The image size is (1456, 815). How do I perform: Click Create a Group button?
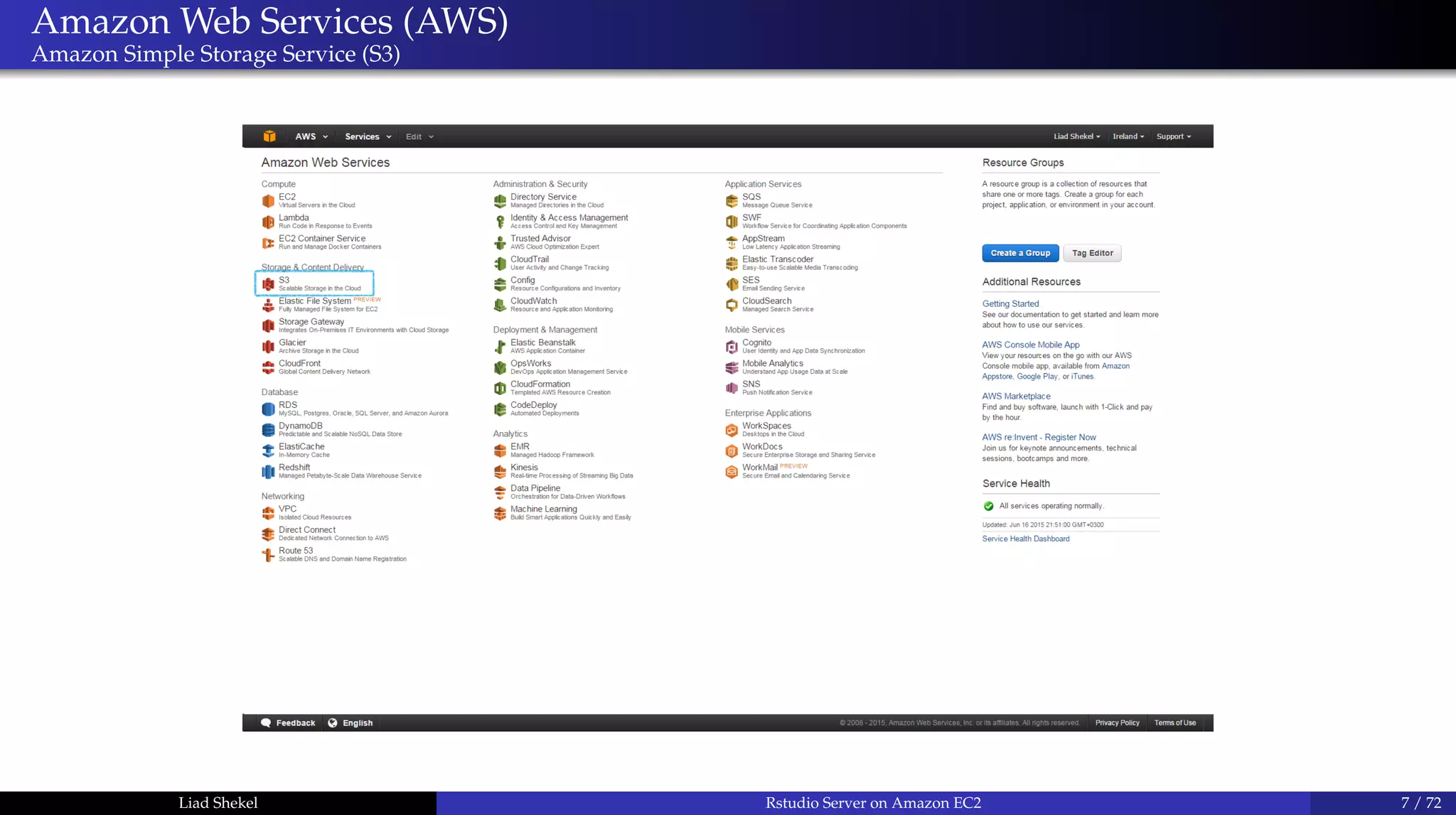point(1020,253)
